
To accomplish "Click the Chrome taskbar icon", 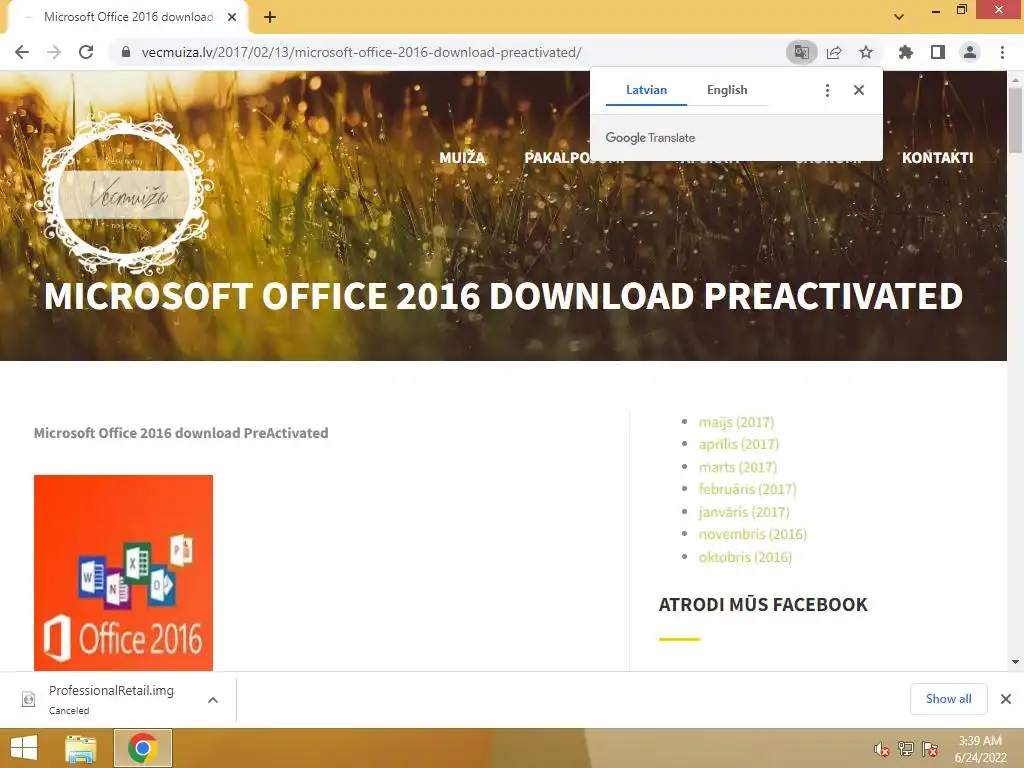I will click(x=143, y=748).
